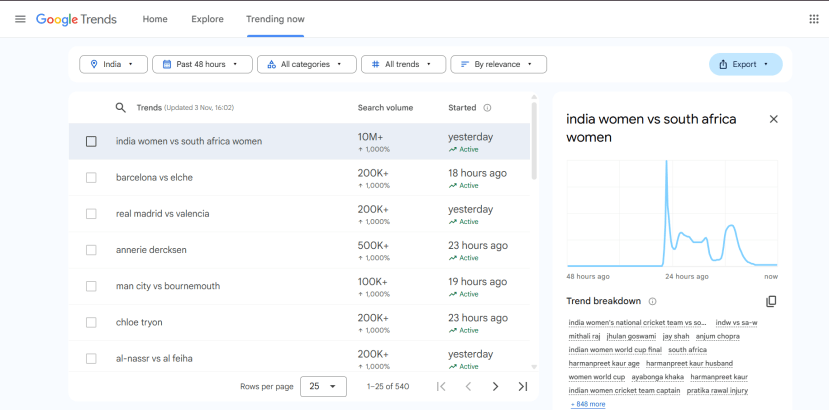Click the search trends magnifier icon

point(120,108)
